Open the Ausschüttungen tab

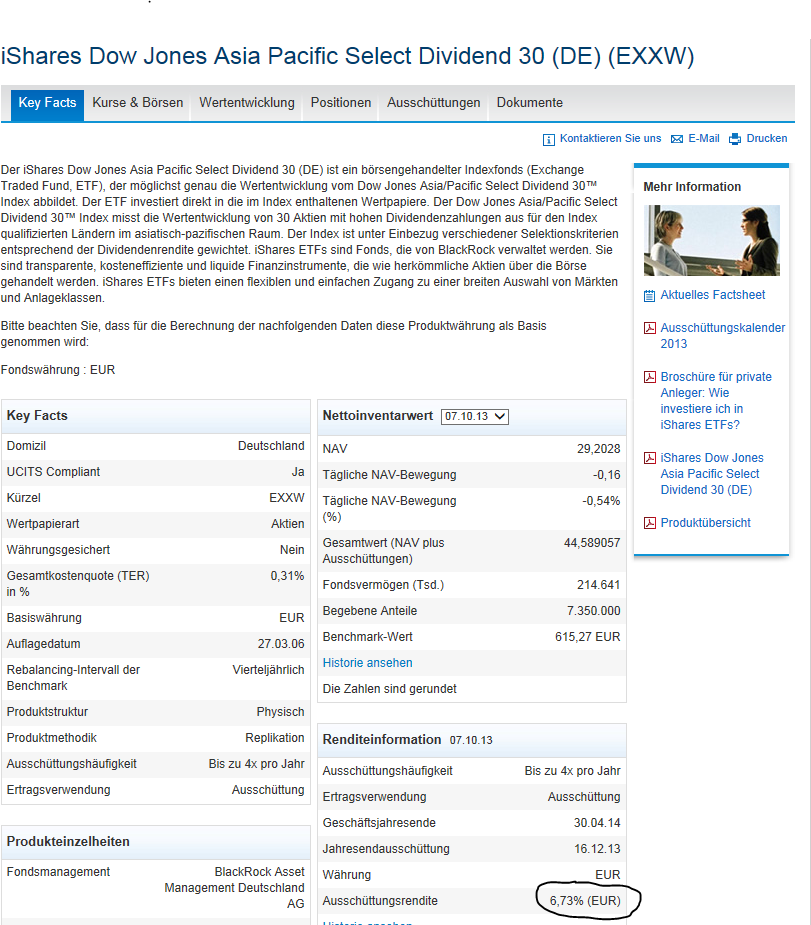434,103
